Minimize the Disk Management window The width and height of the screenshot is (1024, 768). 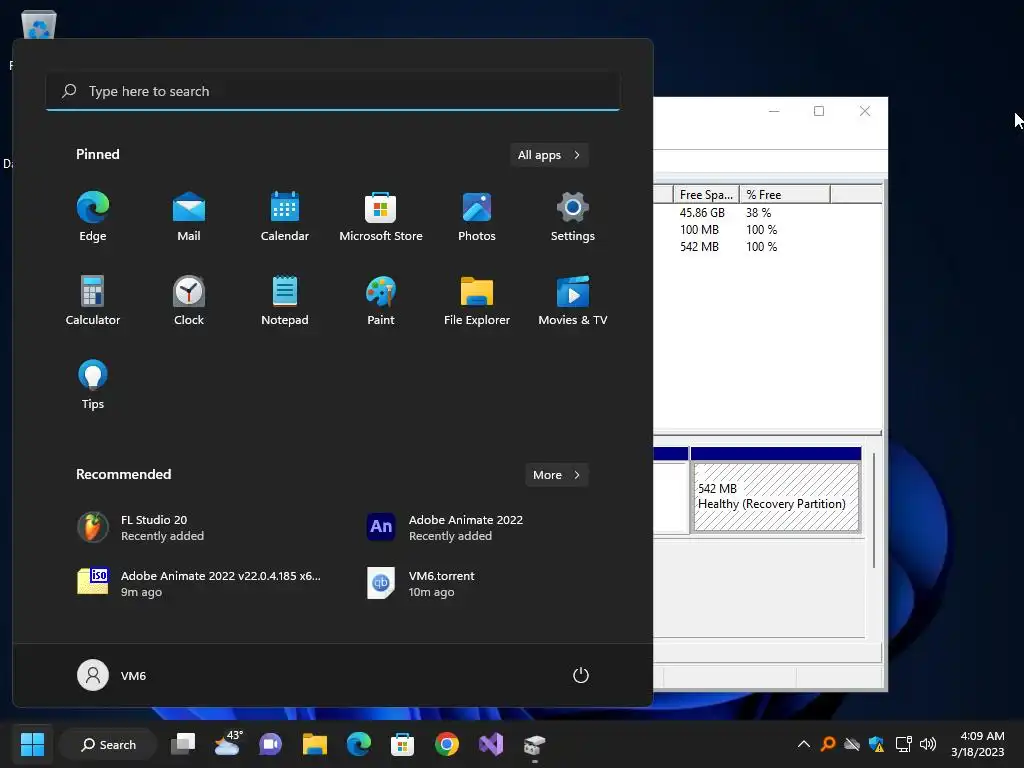coord(774,111)
